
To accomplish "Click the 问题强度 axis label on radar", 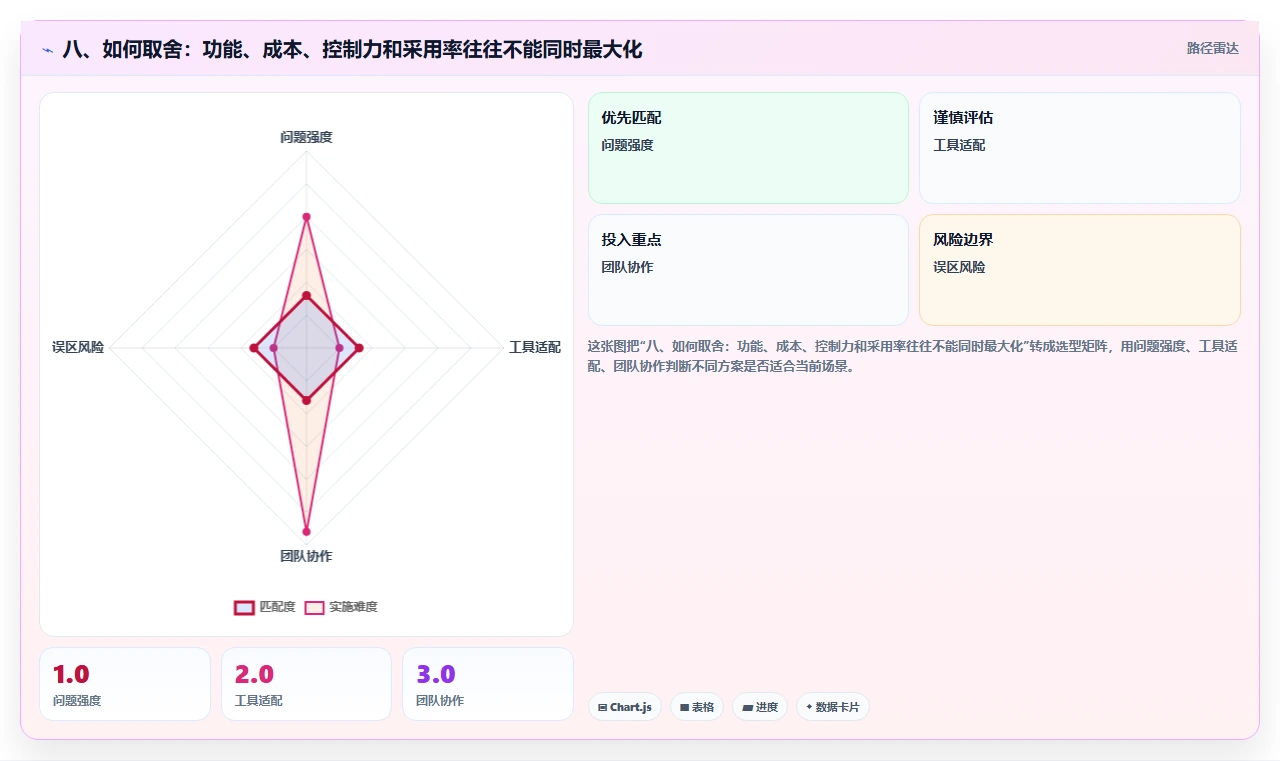I will (x=306, y=137).
